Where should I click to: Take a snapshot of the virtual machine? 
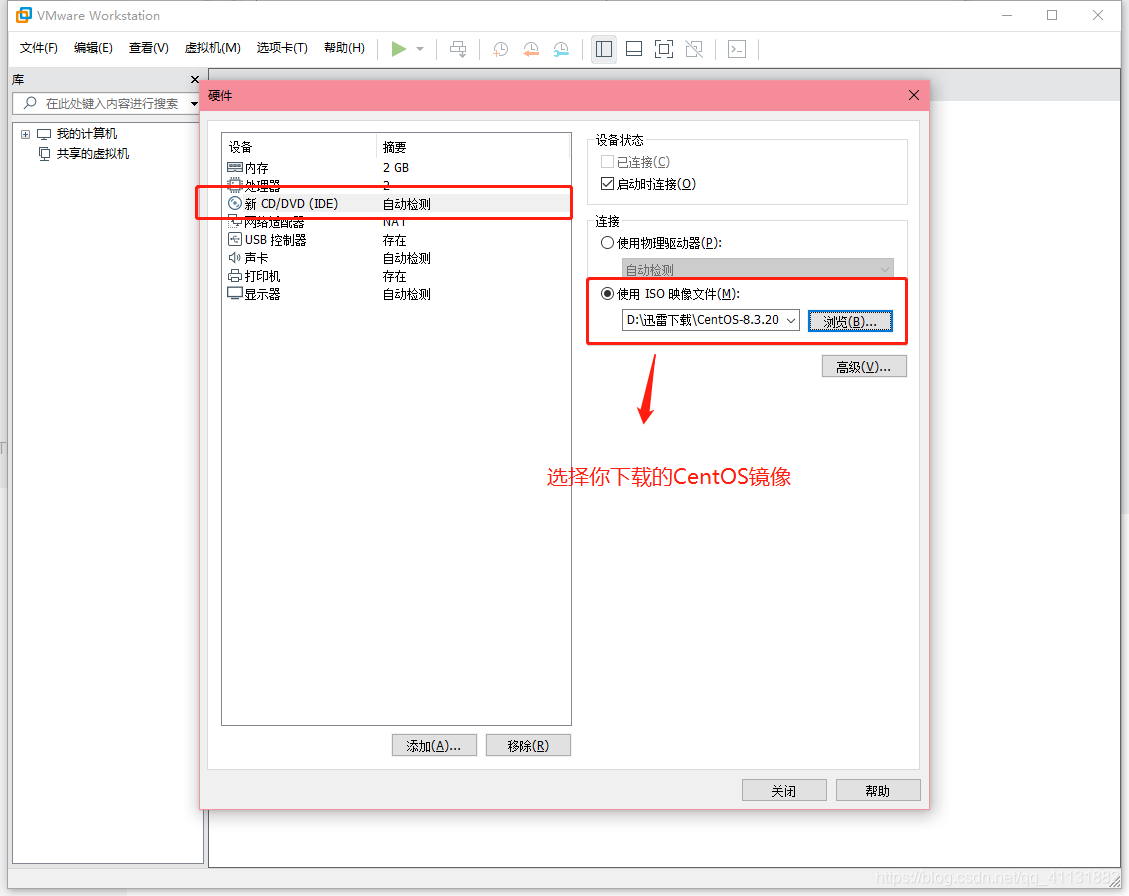pyautogui.click(x=500, y=49)
